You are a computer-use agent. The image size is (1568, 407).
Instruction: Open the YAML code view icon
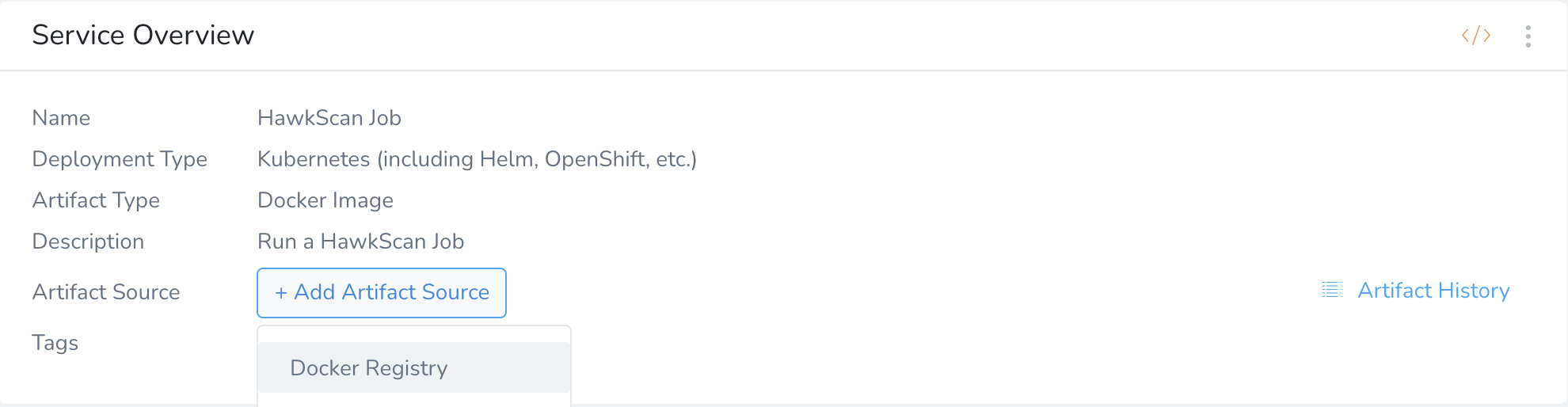coord(1476,36)
